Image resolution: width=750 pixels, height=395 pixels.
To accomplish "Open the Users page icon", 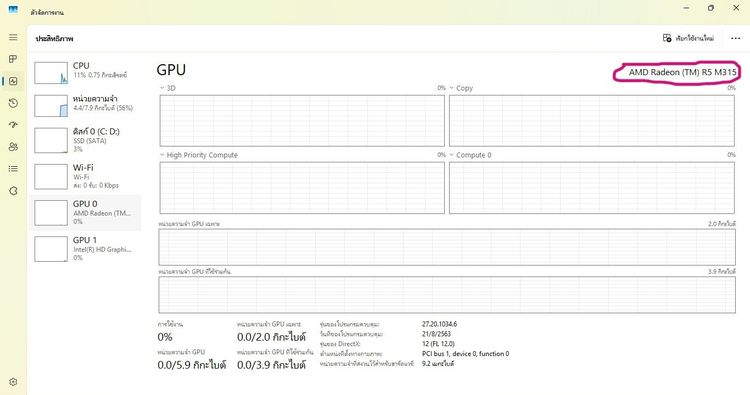I will [13, 147].
